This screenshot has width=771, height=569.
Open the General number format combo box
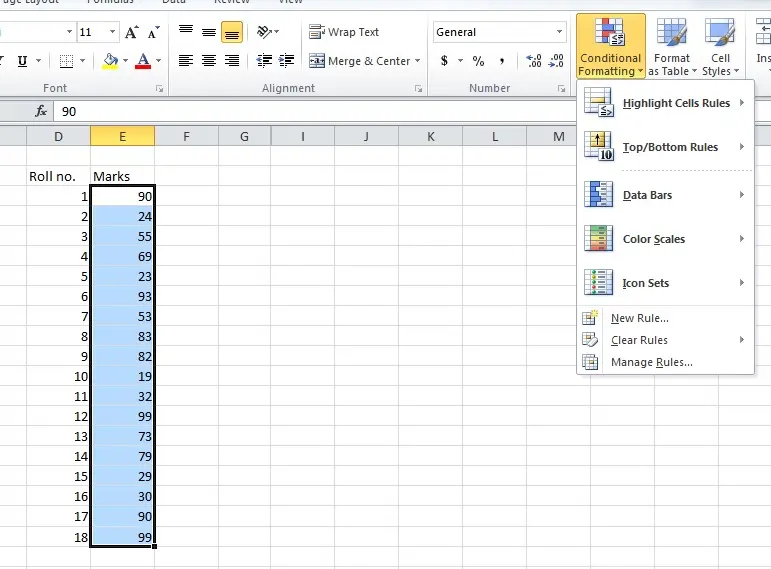tap(499, 32)
